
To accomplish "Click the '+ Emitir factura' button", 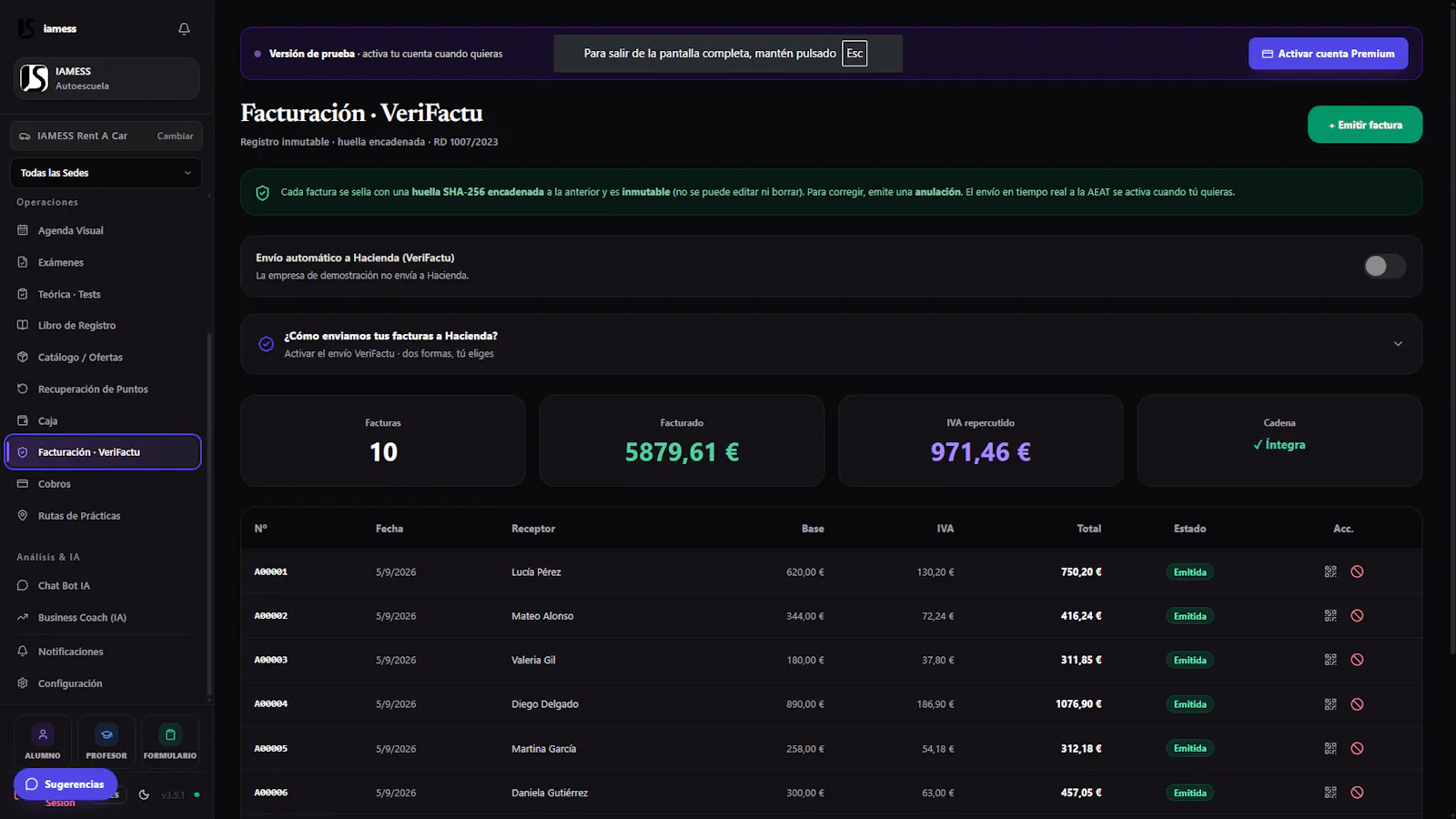I will click(x=1365, y=125).
